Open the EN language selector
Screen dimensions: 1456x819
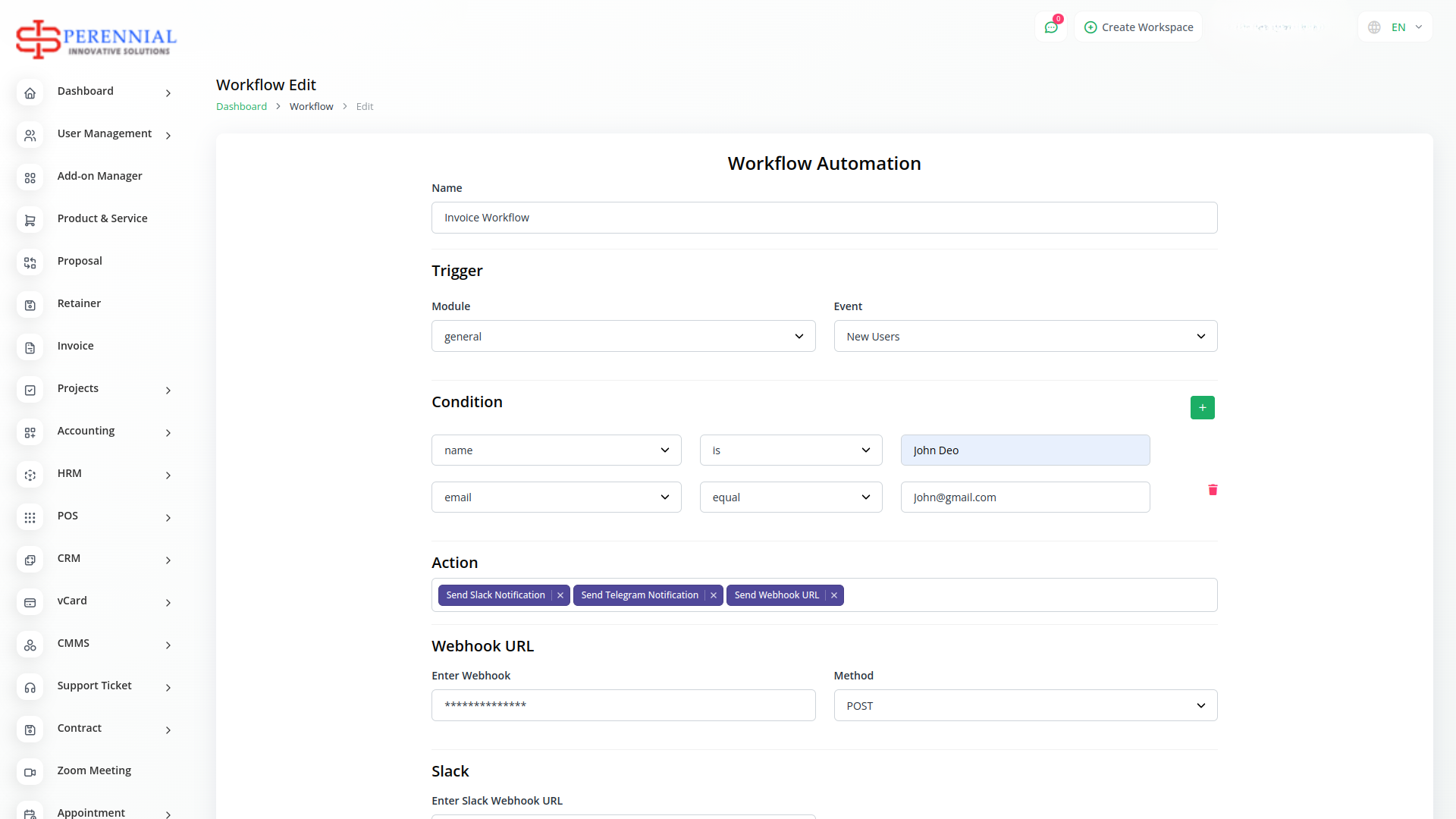pos(1398,27)
